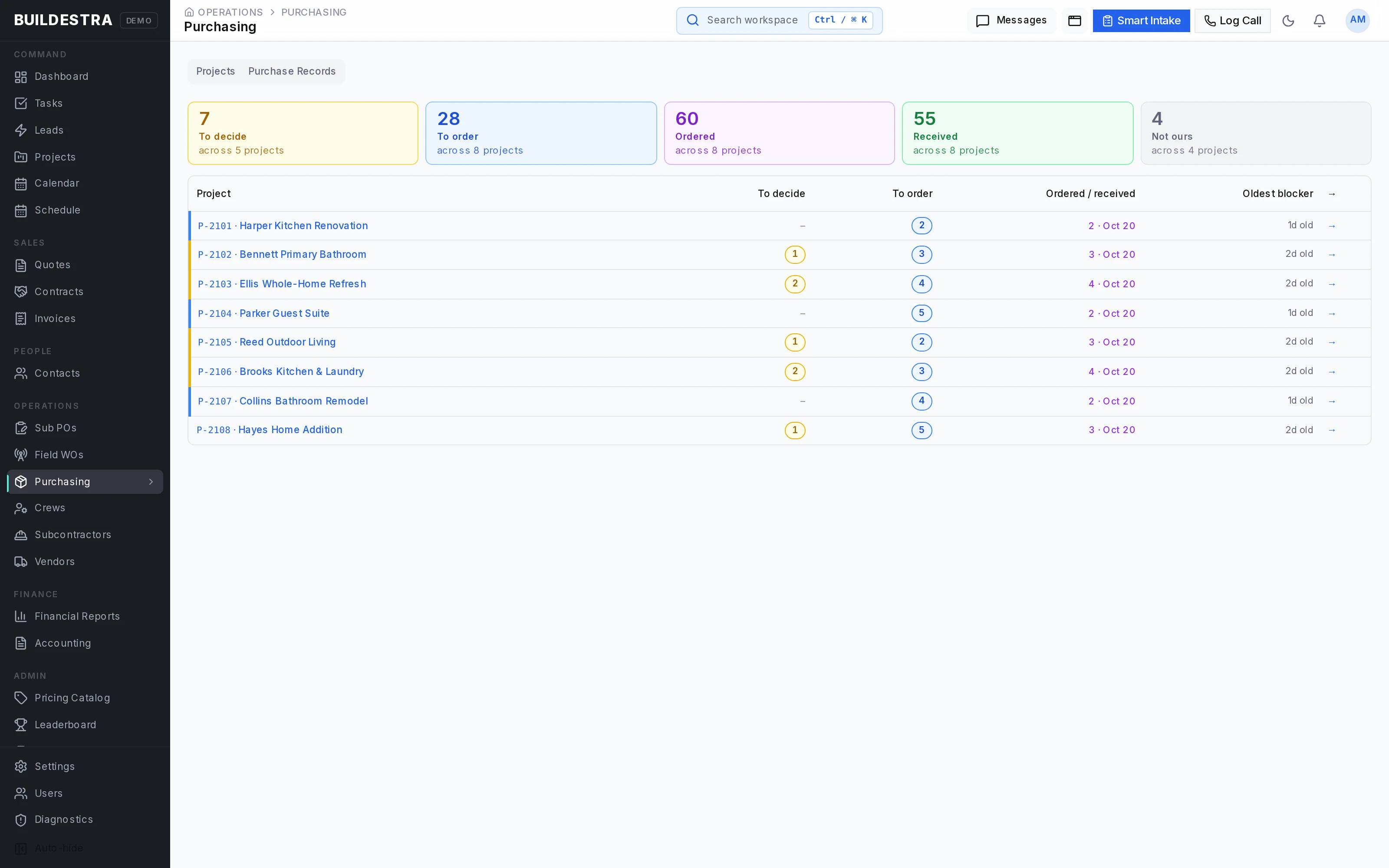Open the AM user avatar

[1357, 21]
